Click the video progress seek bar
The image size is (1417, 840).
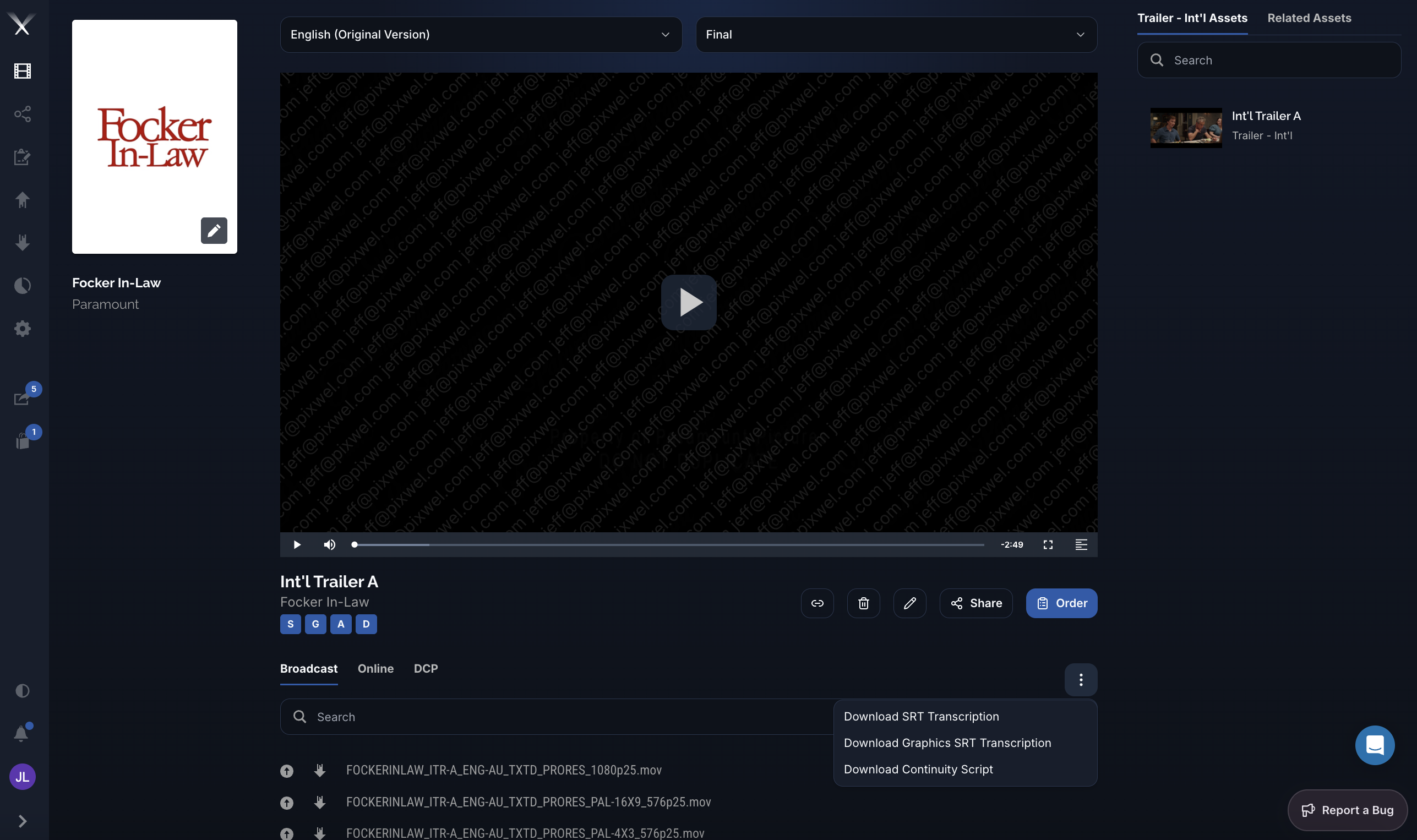[669, 544]
